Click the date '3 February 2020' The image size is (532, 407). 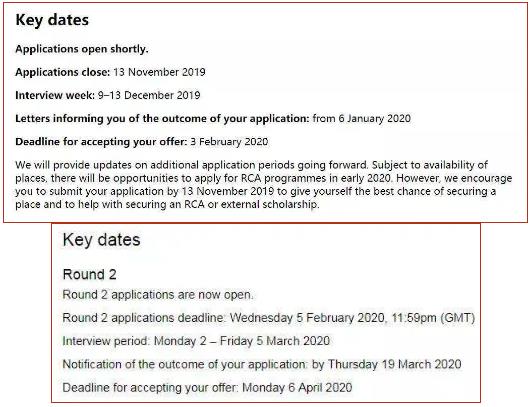(x=229, y=142)
